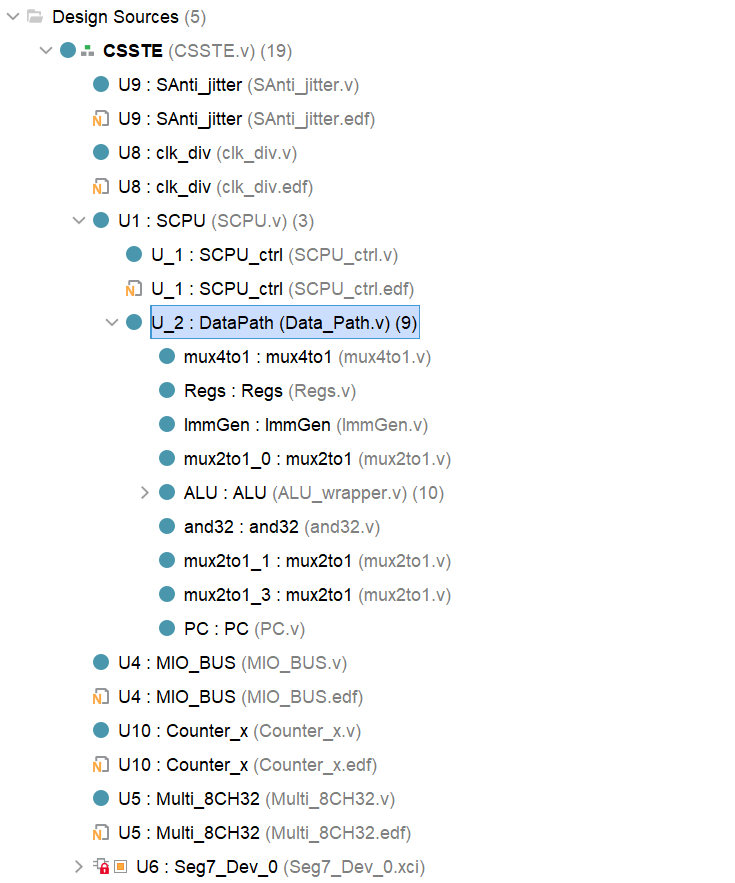
Task: Click the netlist icon for SAnti_jitter.edf
Action: (x=101, y=119)
